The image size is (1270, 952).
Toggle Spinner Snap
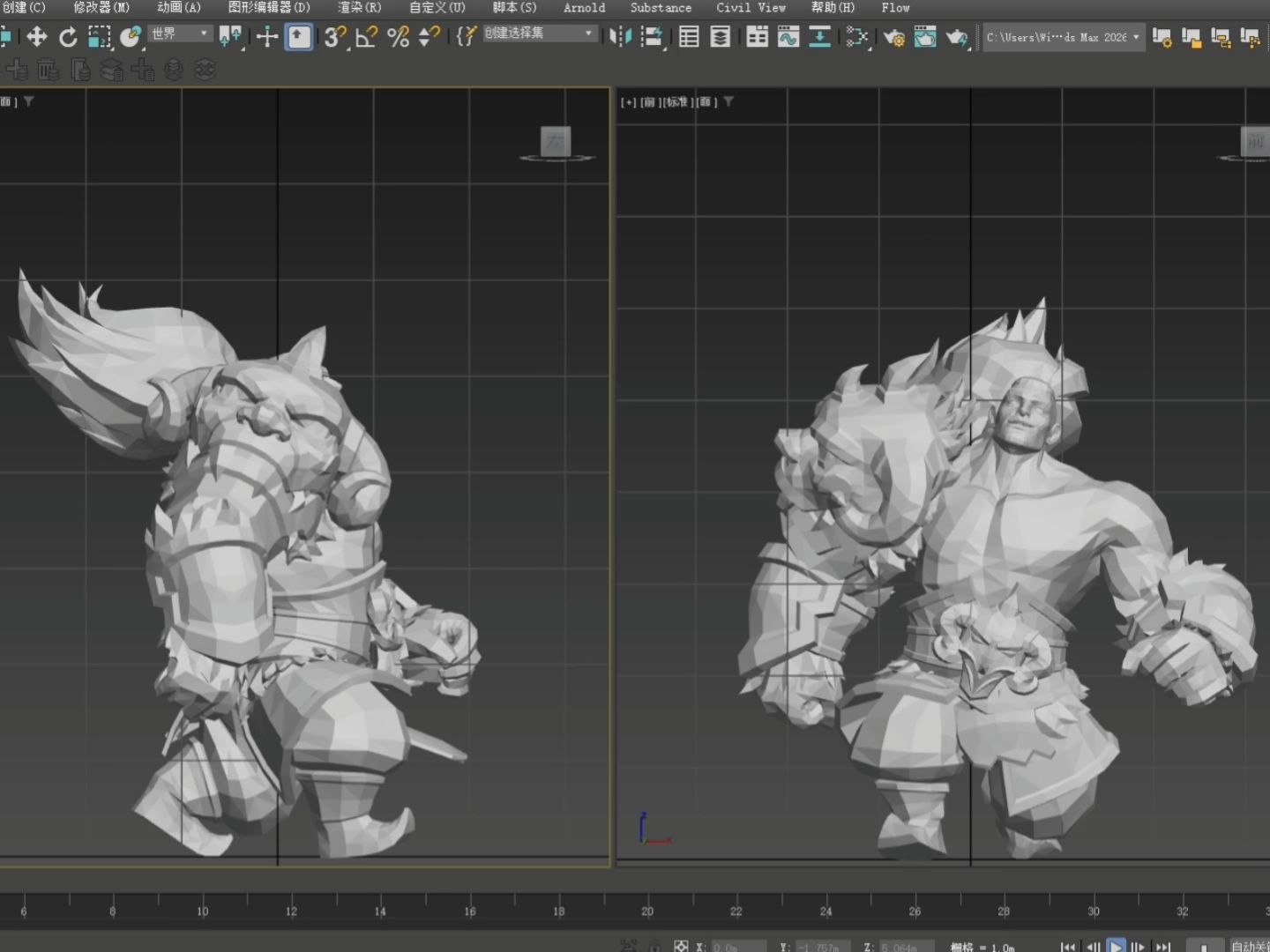point(429,37)
